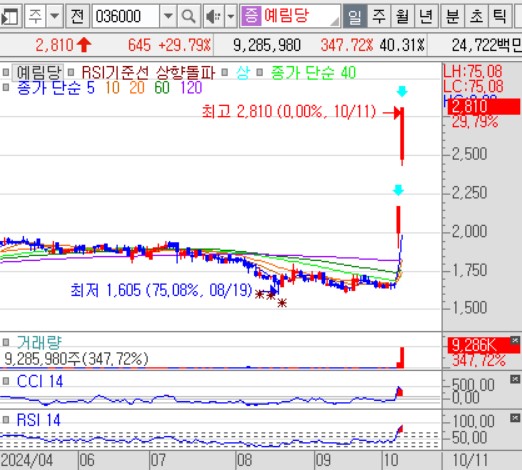Image resolution: width=522 pixels, height=470 pixels.
Task: Click the 최고 2,810 high price annotation
Action: [x=289, y=111]
